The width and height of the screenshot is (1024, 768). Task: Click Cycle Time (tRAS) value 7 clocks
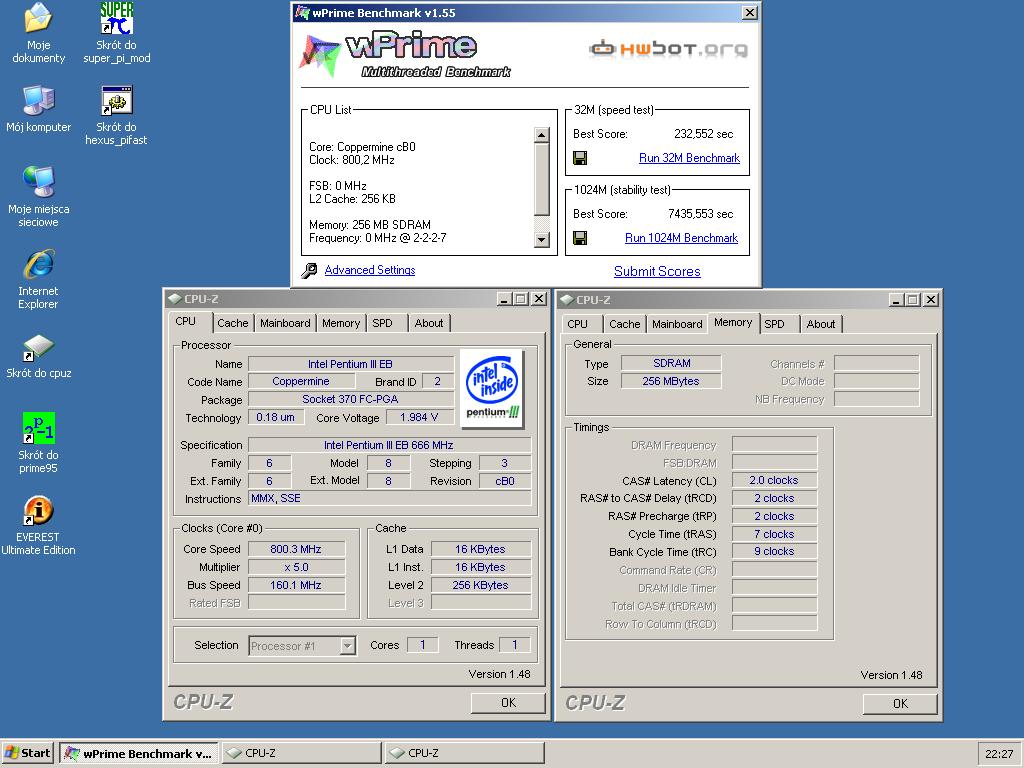tap(774, 534)
